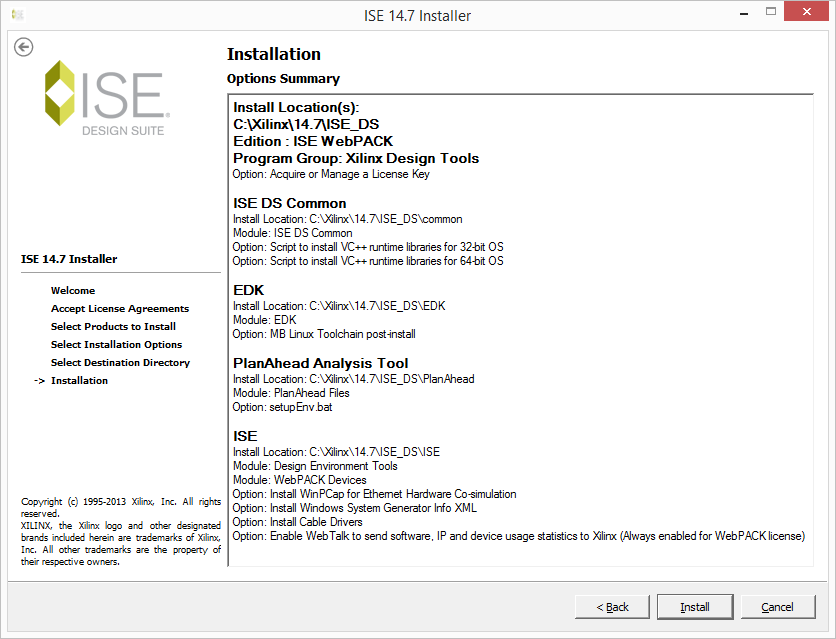
Task: Select the Installation step in sidebar
Action: tap(79, 381)
